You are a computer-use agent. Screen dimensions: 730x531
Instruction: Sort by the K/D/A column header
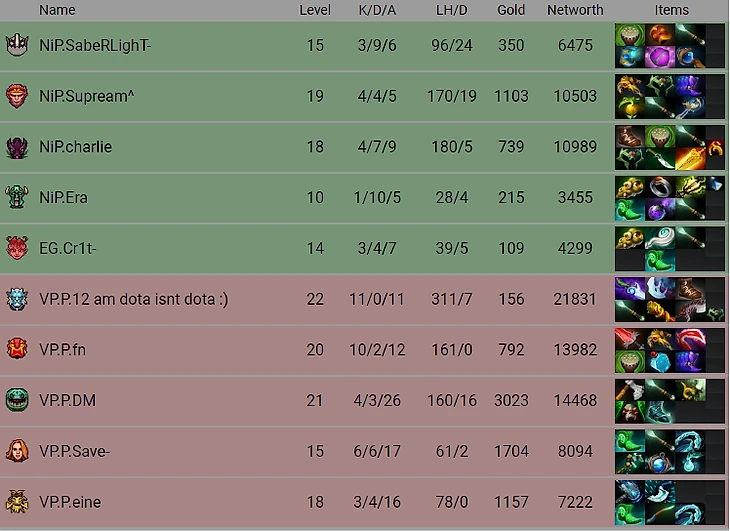pyautogui.click(x=377, y=10)
